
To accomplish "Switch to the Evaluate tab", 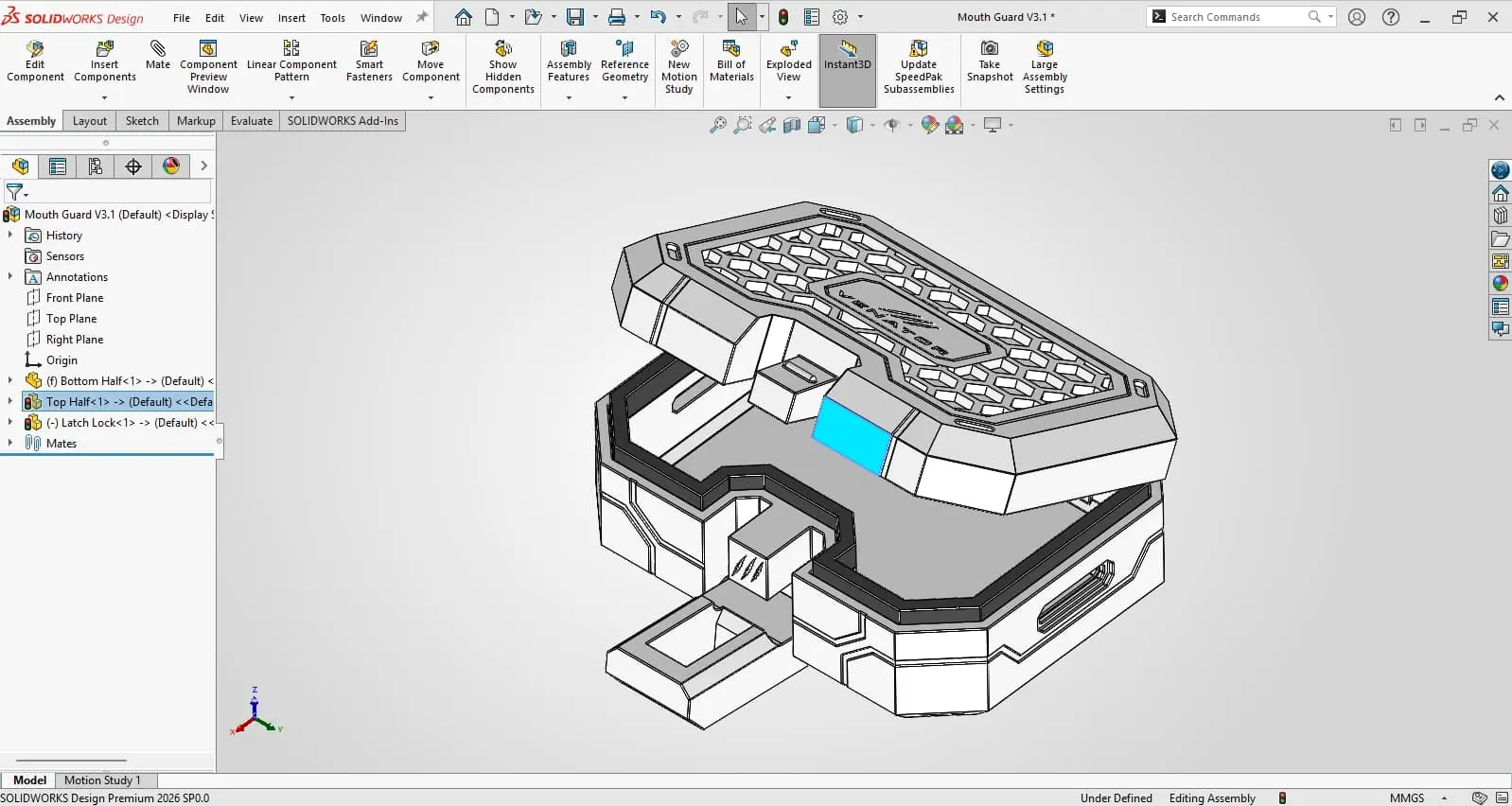I will (252, 121).
